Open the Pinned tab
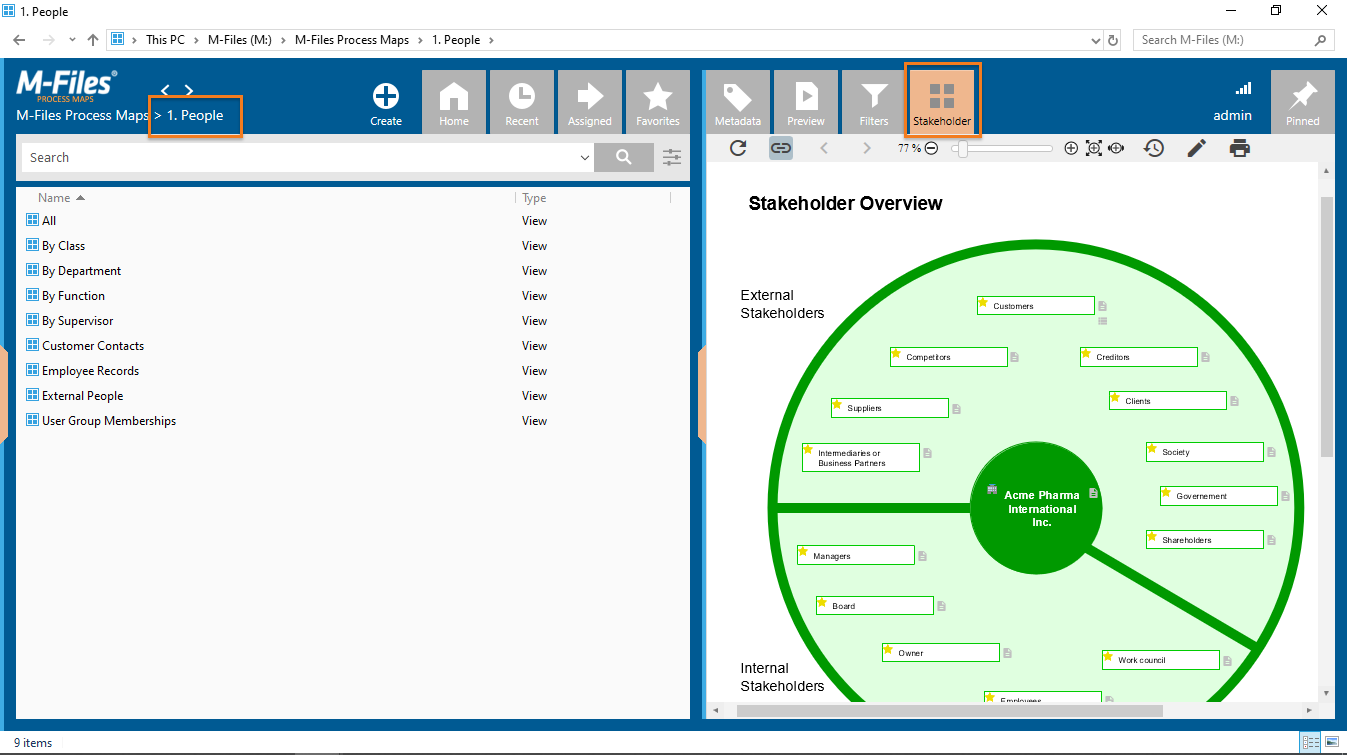This screenshot has height=755, width=1347. pyautogui.click(x=1303, y=102)
